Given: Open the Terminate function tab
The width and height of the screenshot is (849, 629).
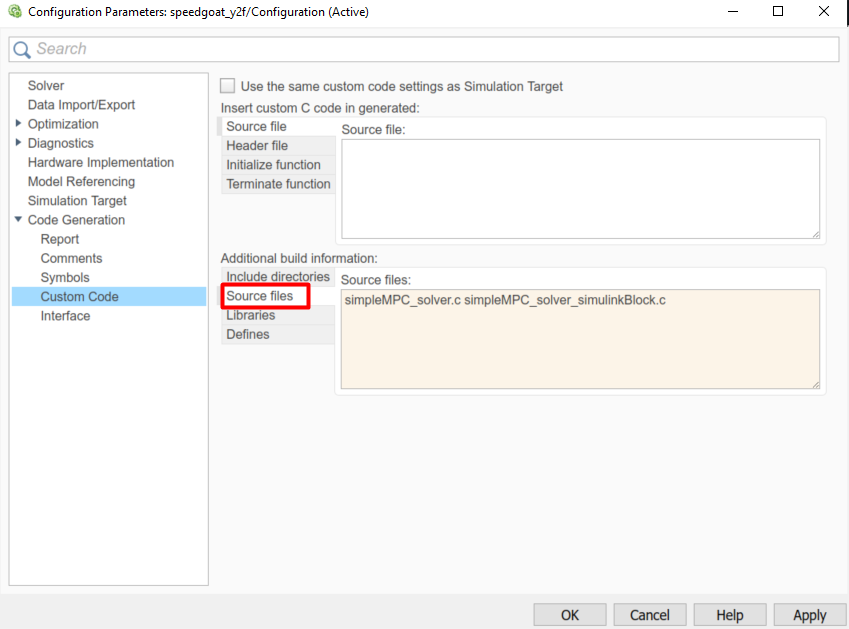Looking at the screenshot, I should click(x=278, y=184).
